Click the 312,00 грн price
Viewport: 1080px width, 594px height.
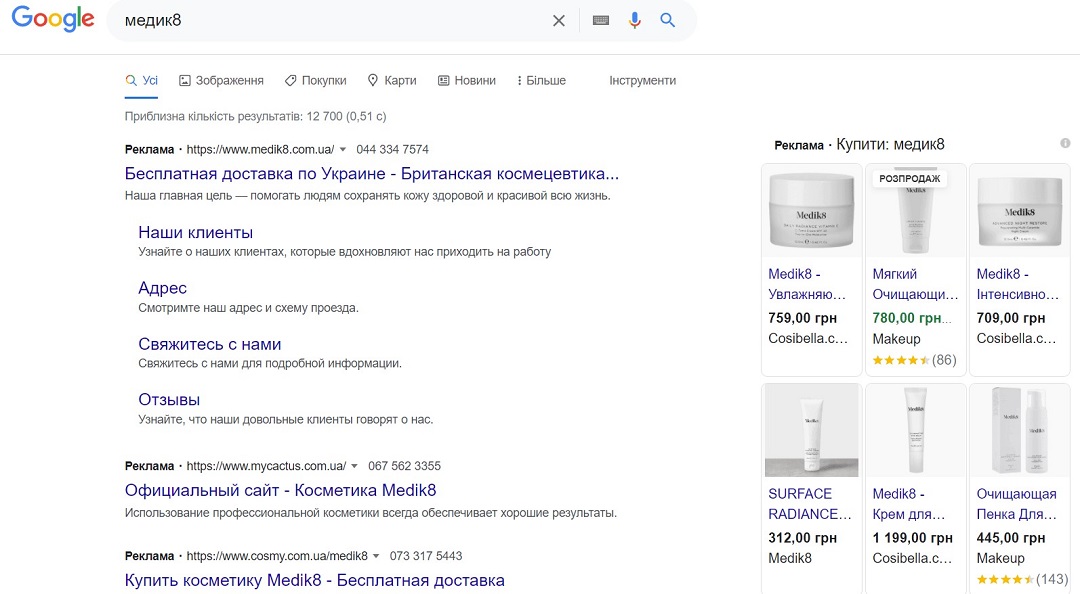pyautogui.click(x=802, y=538)
